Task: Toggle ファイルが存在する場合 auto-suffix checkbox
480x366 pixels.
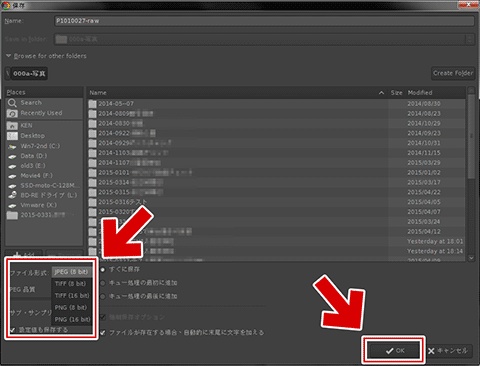Action: tap(103, 333)
